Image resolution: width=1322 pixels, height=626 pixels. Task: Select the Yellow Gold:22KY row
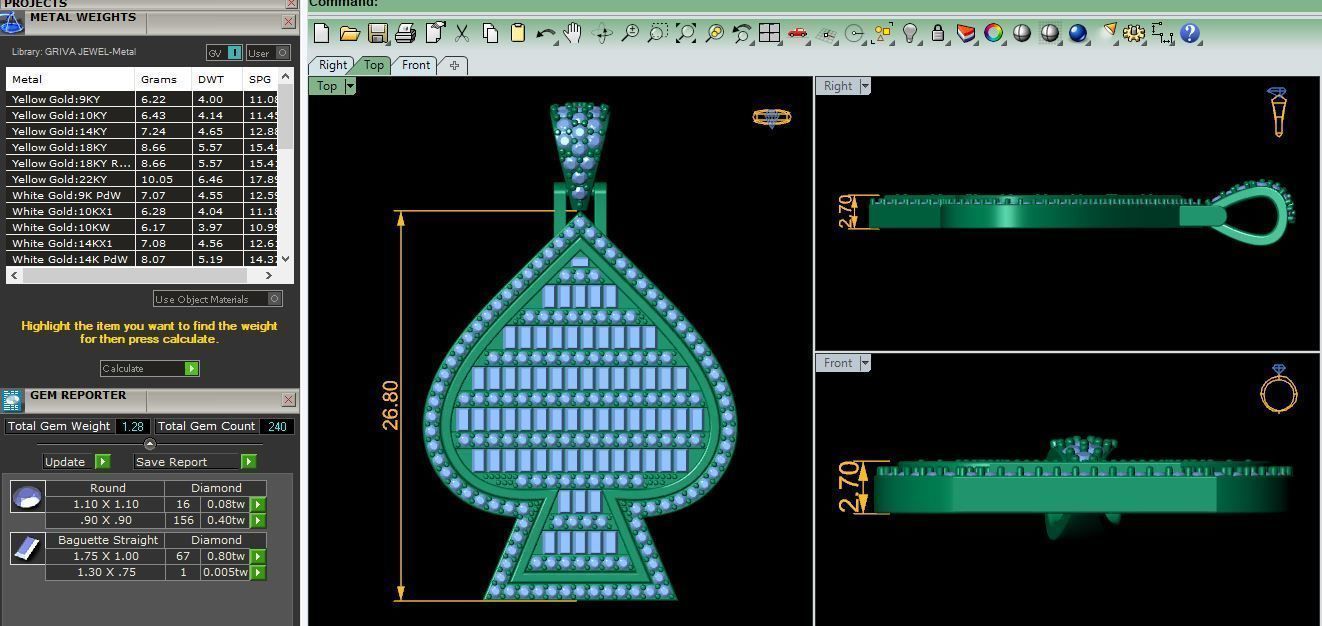point(142,179)
